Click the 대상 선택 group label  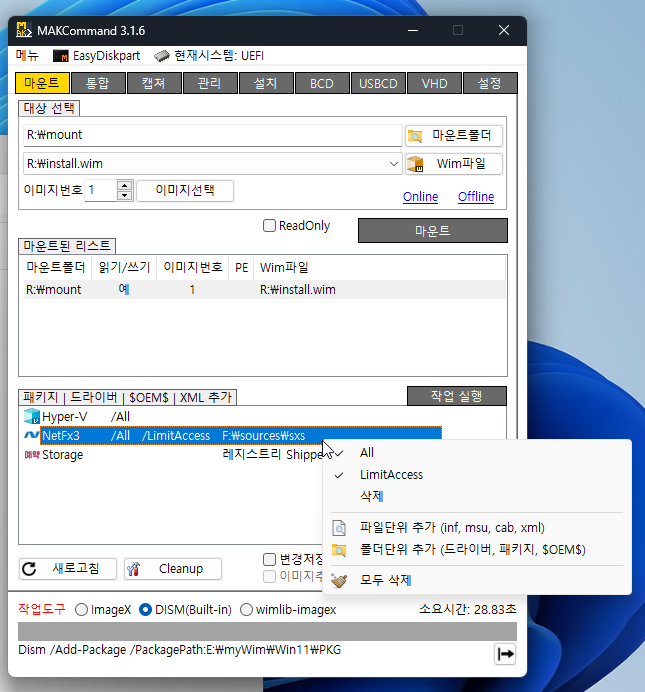49,108
